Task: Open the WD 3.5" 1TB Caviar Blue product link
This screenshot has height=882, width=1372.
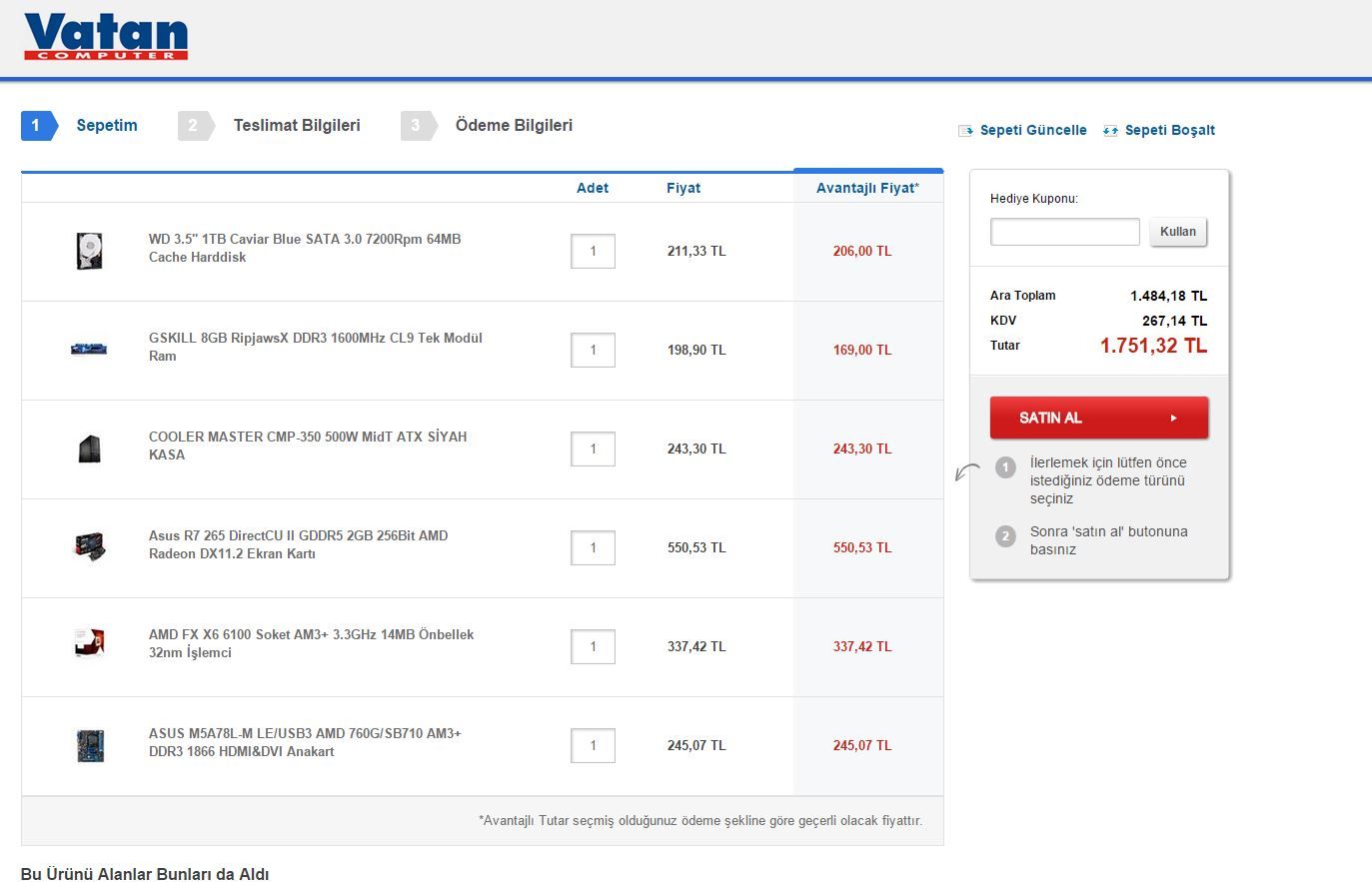Action: [x=305, y=248]
